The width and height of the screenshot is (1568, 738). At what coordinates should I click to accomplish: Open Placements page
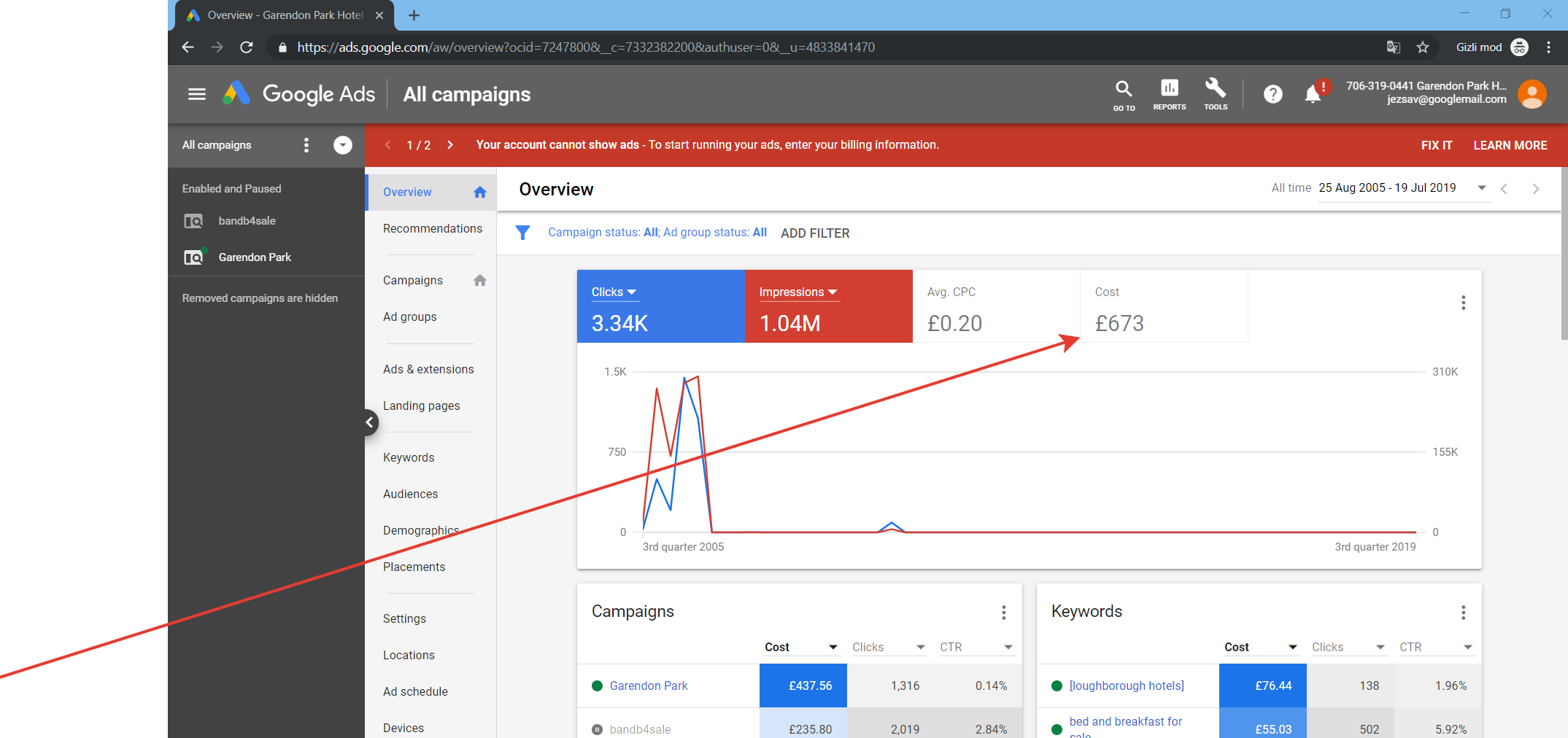tap(414, 567)
